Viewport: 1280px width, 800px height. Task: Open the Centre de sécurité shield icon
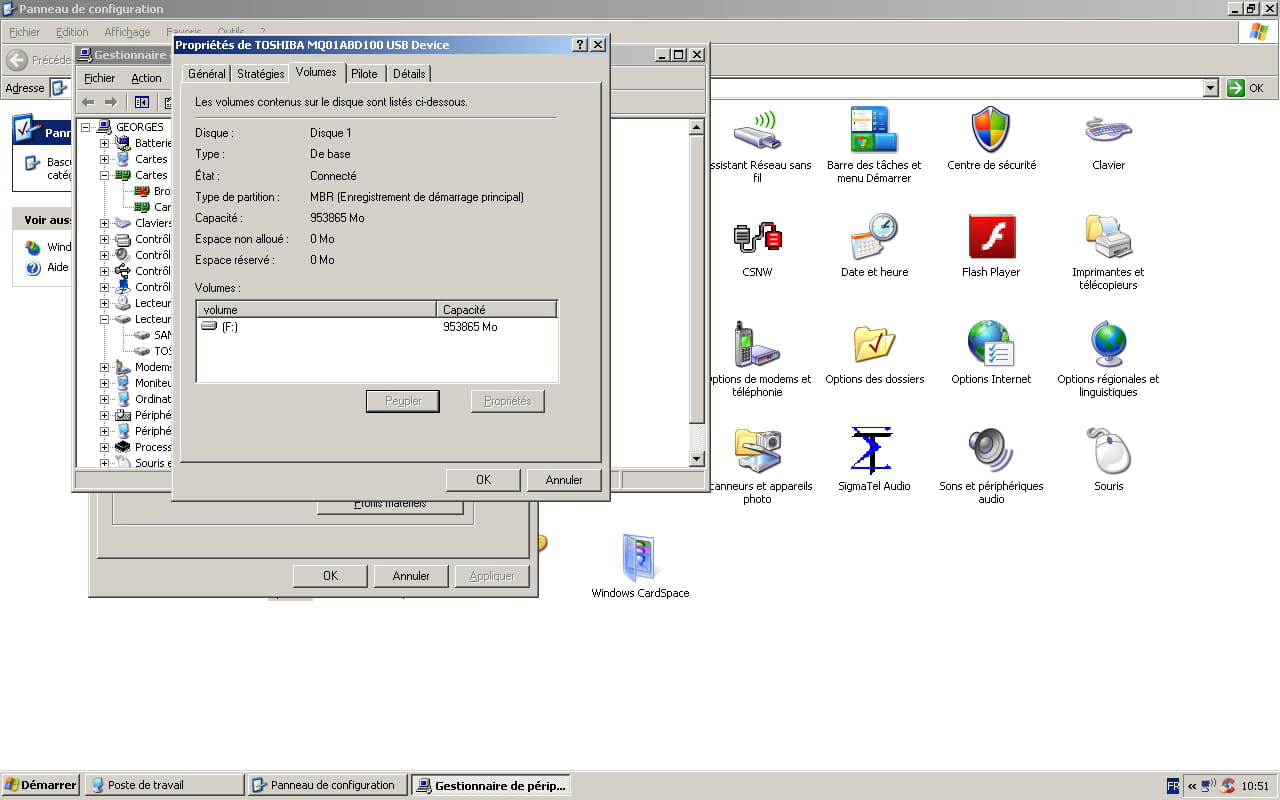click(x=991, y=130)
